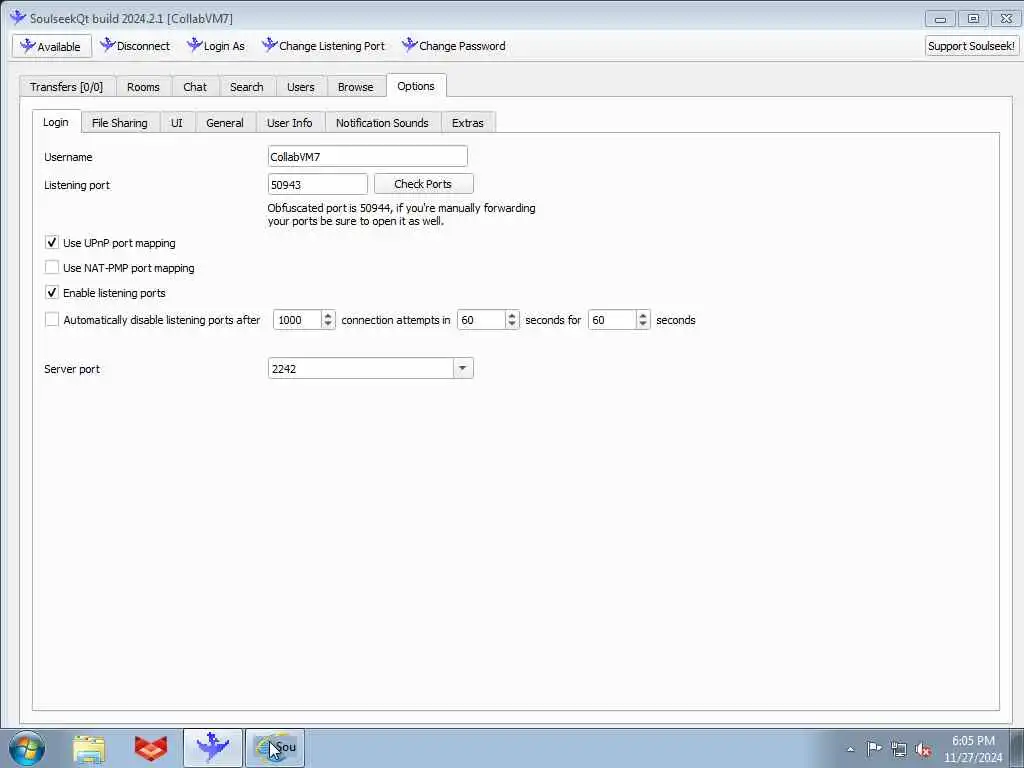Click the Soulseek bird taskbar icon
This screenshot has height=768, width=1024.
pos(212,748)
